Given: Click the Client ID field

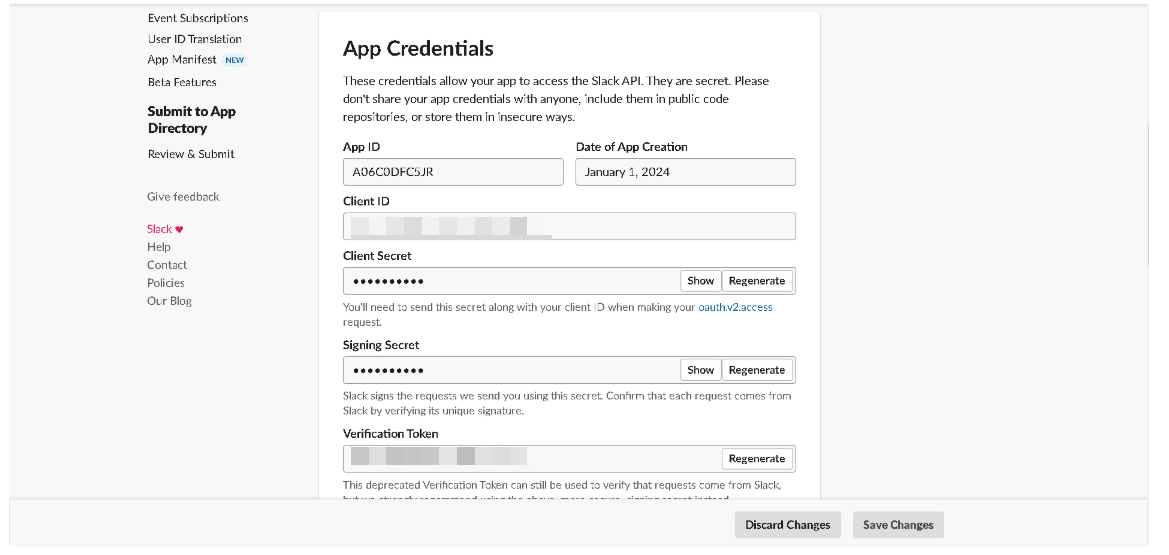Looking at the screenshot, I should pyautogui.click(x=569, y=226).
